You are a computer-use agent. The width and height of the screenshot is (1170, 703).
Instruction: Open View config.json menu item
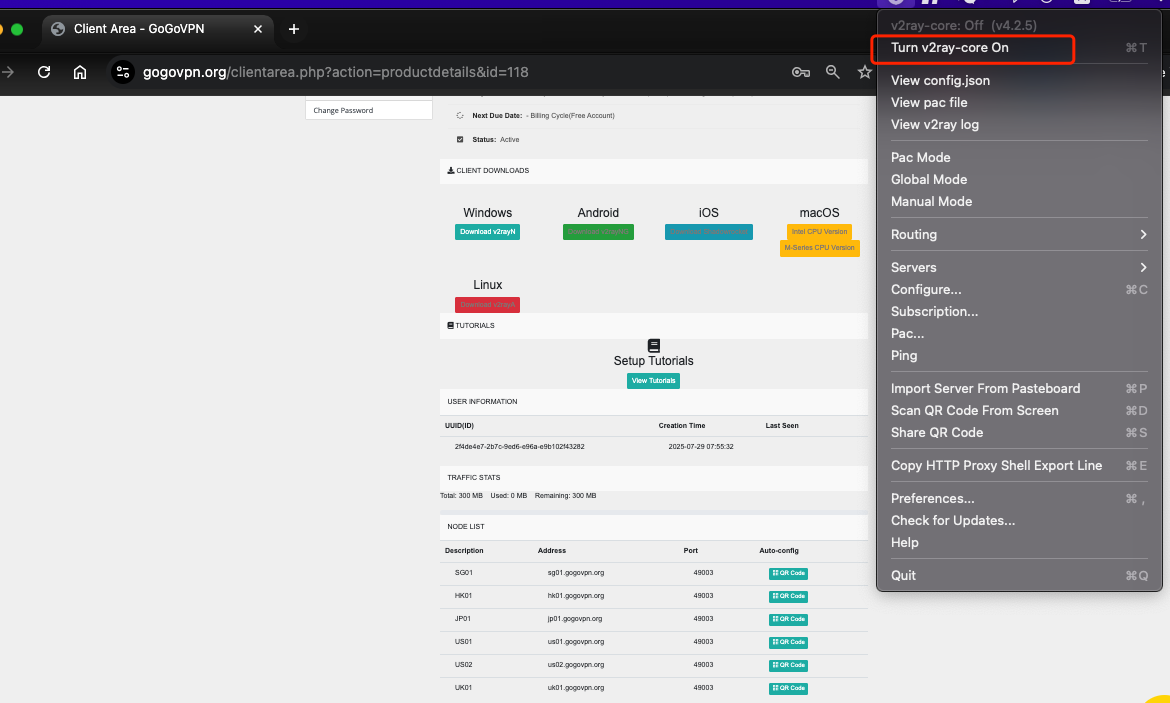(1019, 80)
